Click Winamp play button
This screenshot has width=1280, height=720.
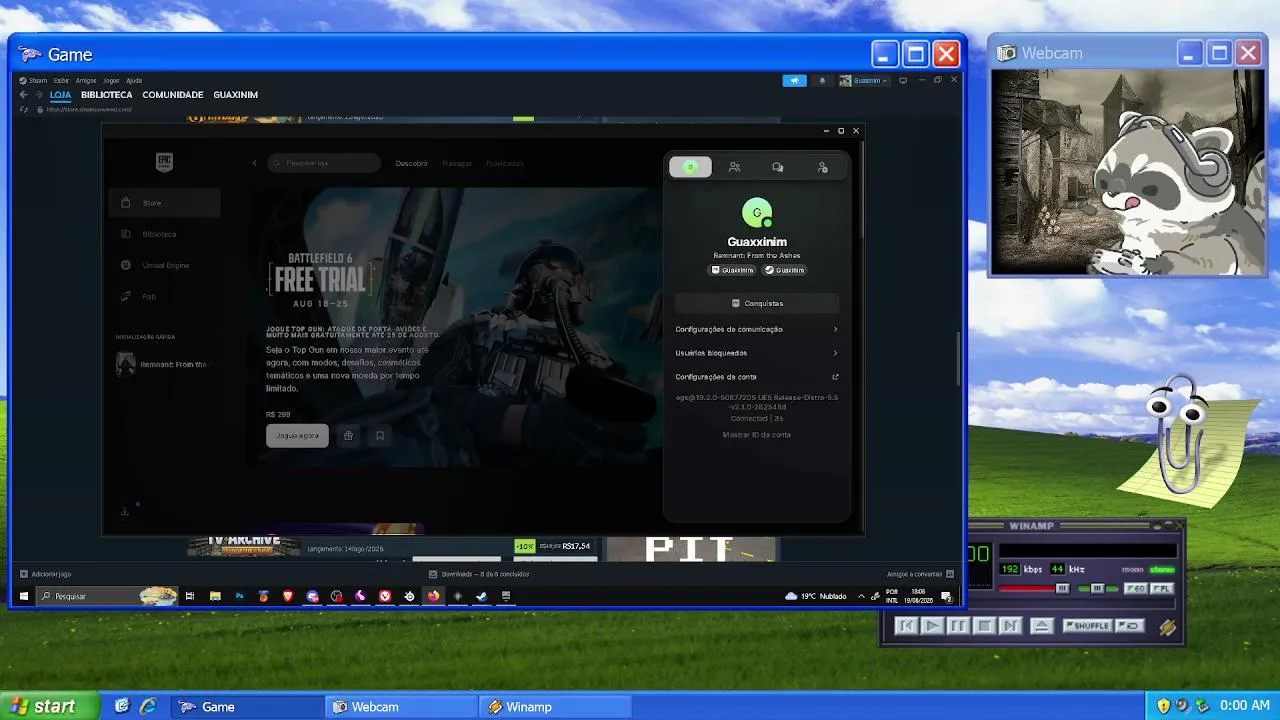click(932, 626)
